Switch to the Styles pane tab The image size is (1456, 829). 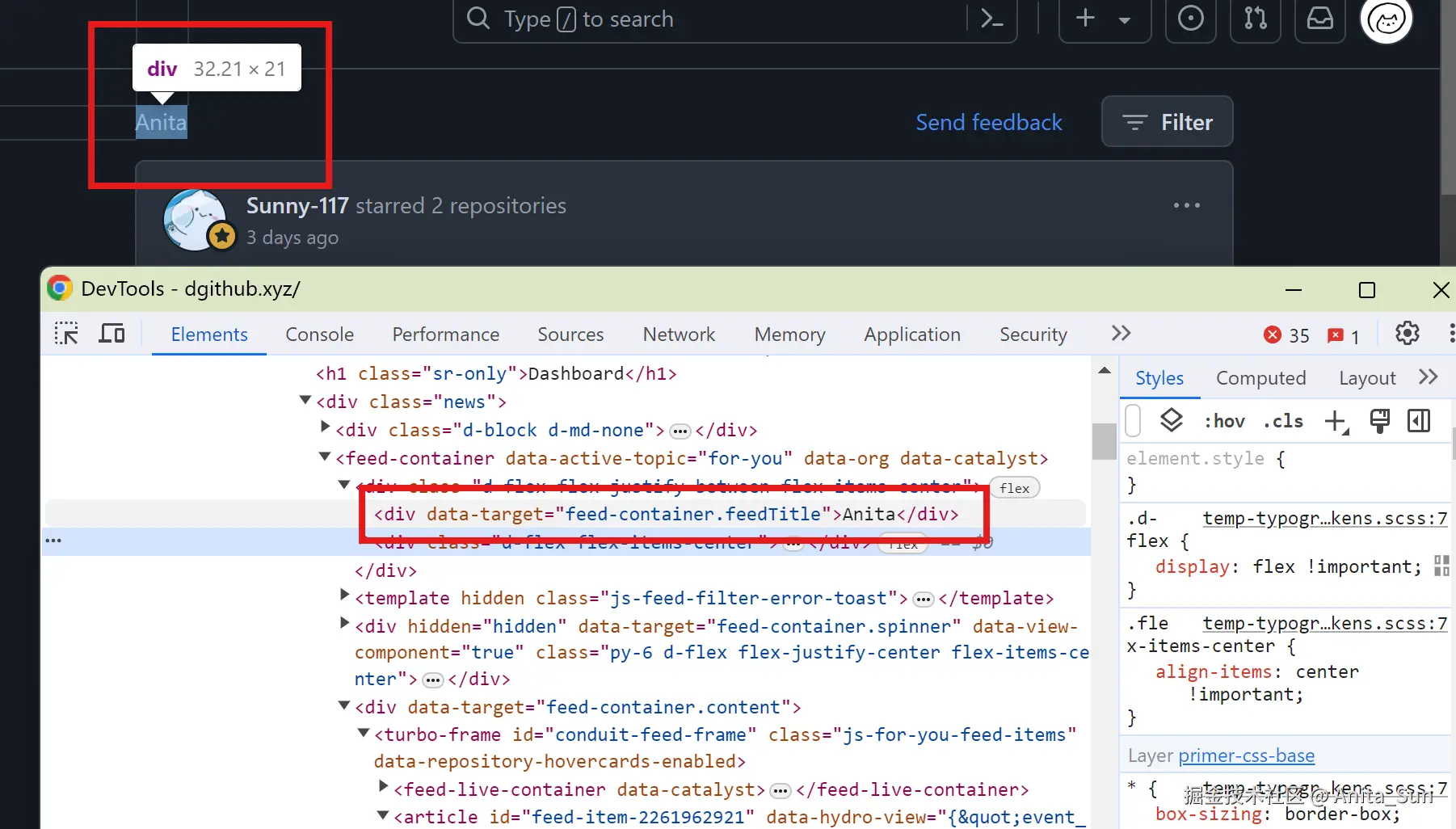1159,378
